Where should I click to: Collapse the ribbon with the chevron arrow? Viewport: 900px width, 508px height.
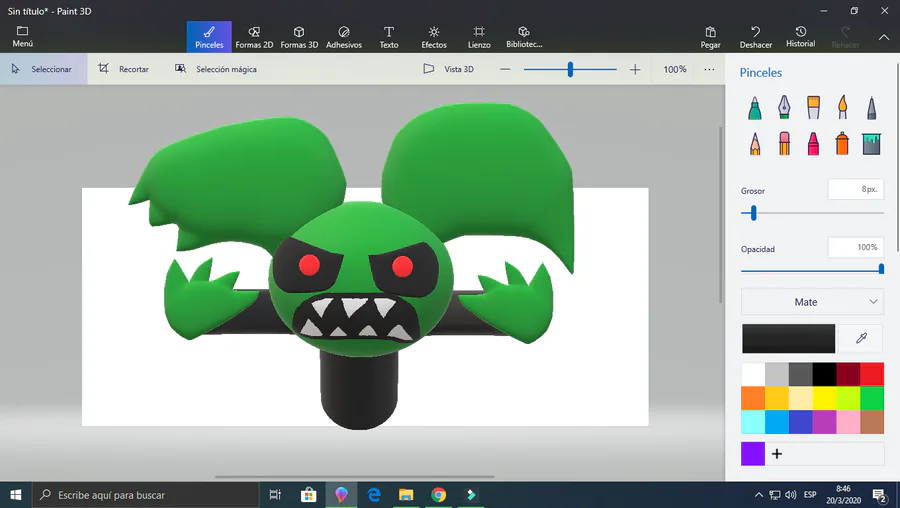point(884,37)
